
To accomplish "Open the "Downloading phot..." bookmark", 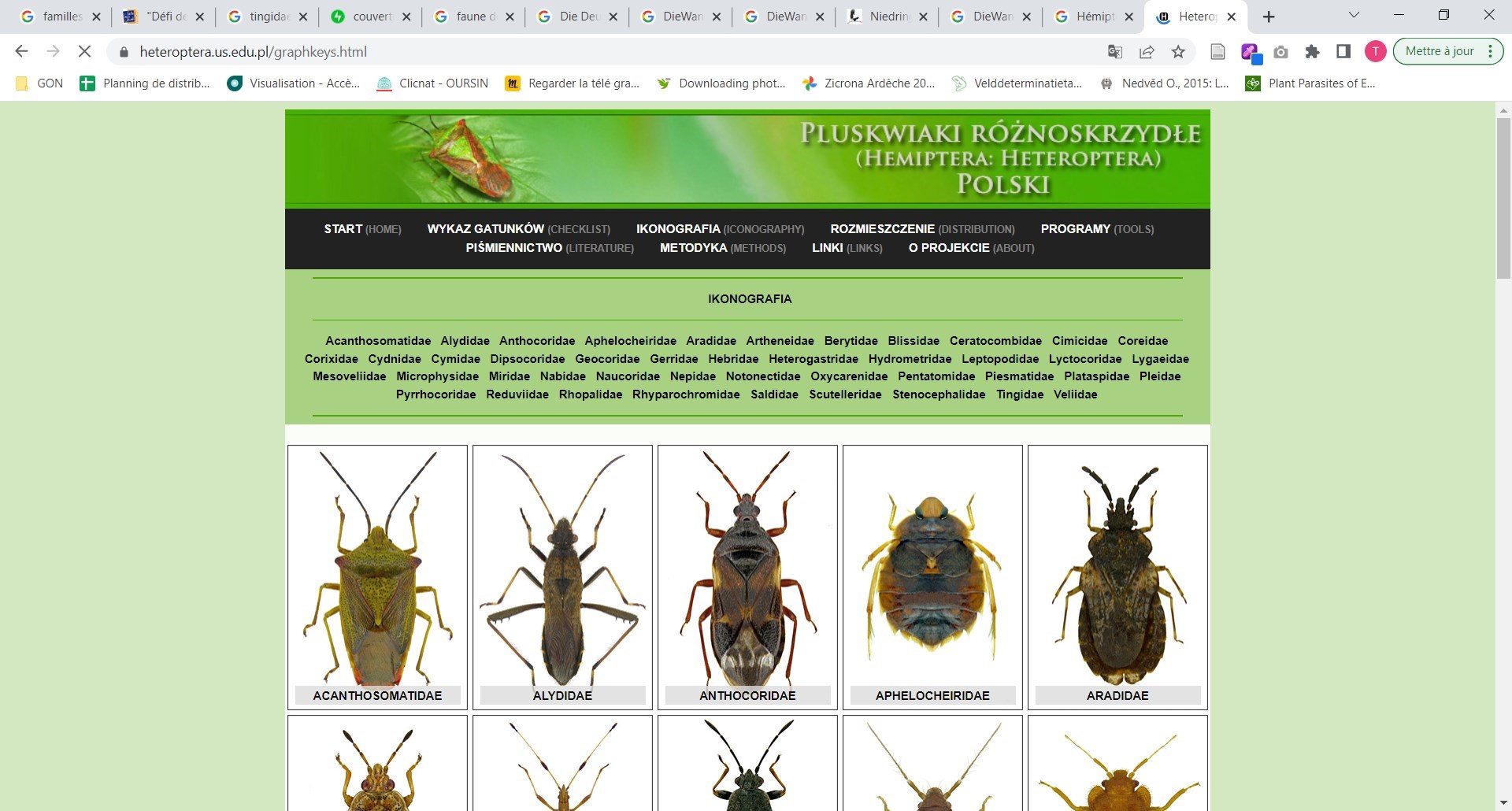I will tap(721, 83).
